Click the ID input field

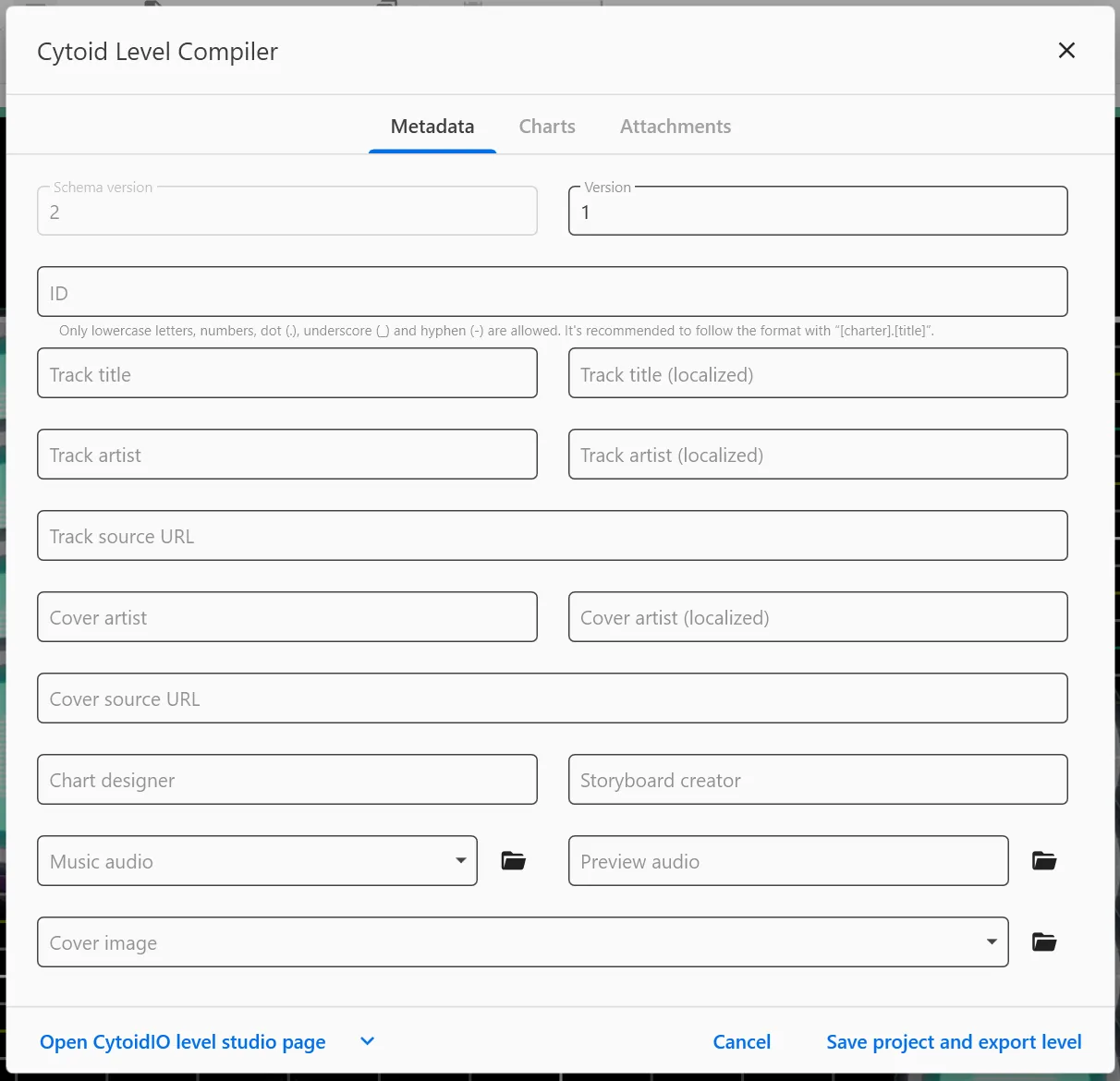click(553, 291)
